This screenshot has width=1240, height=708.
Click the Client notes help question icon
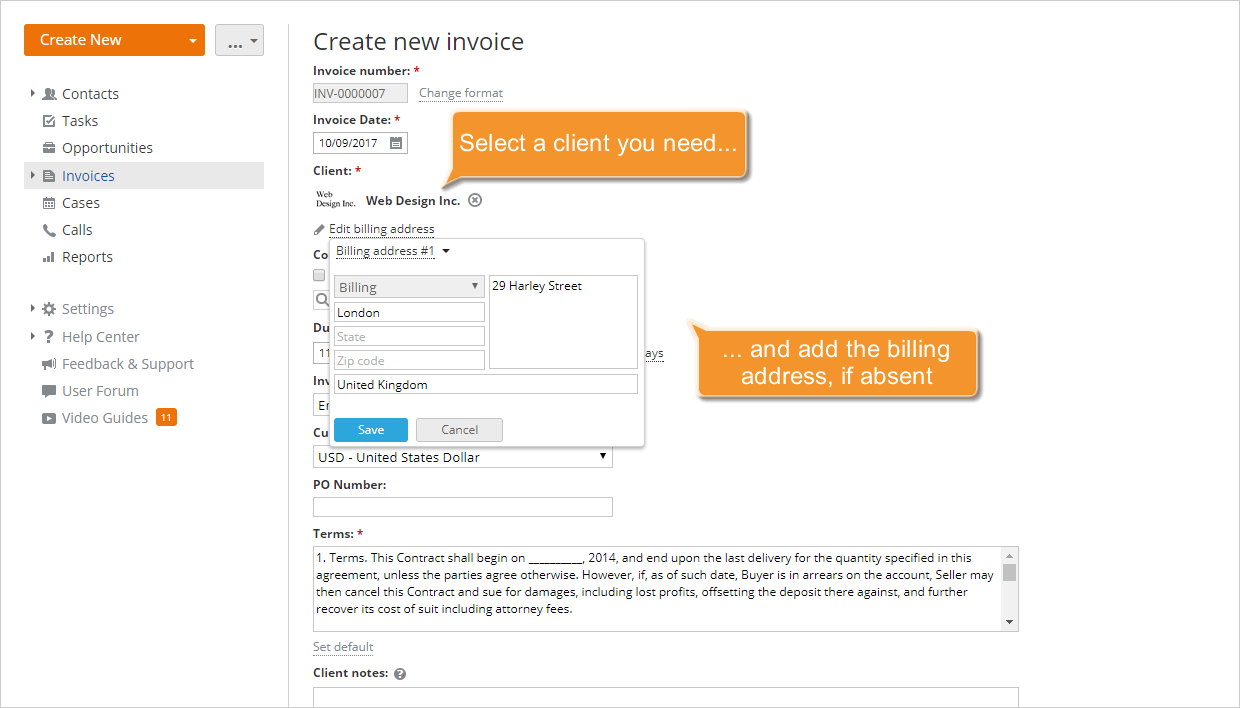[x=399, y=673]
